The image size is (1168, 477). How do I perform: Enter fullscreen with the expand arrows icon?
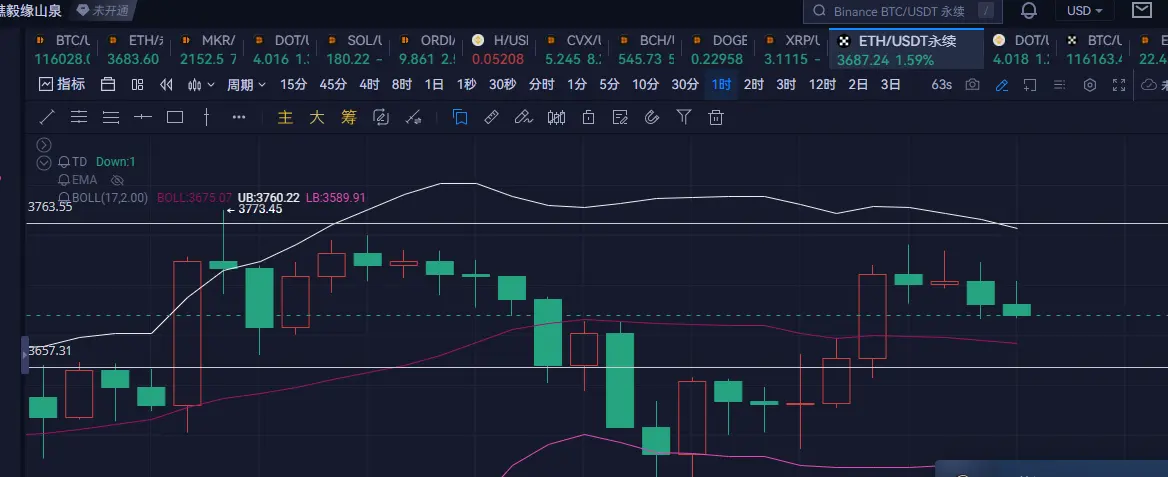click(x=1118, y=85)
